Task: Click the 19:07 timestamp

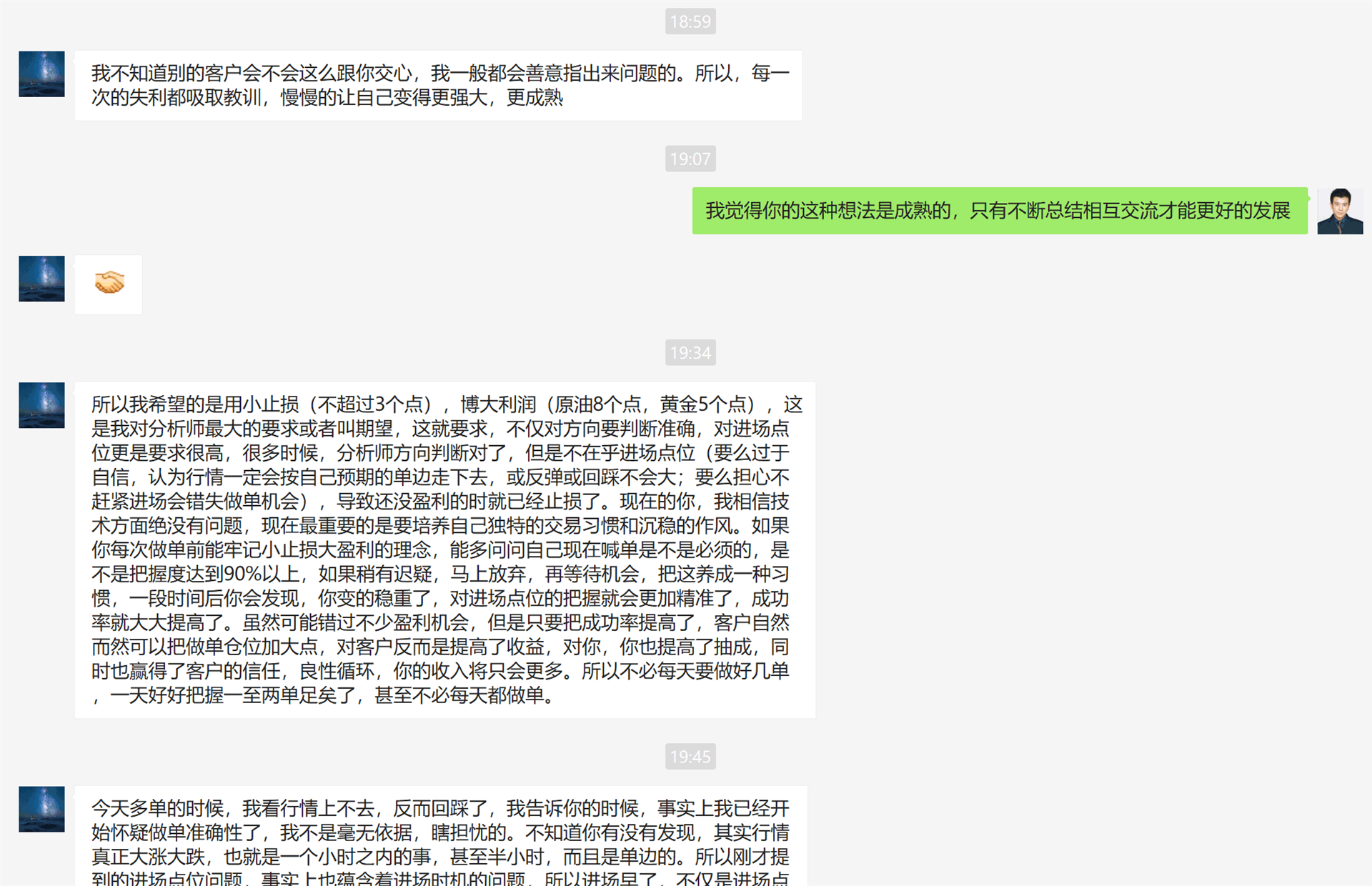Action: 690,159
